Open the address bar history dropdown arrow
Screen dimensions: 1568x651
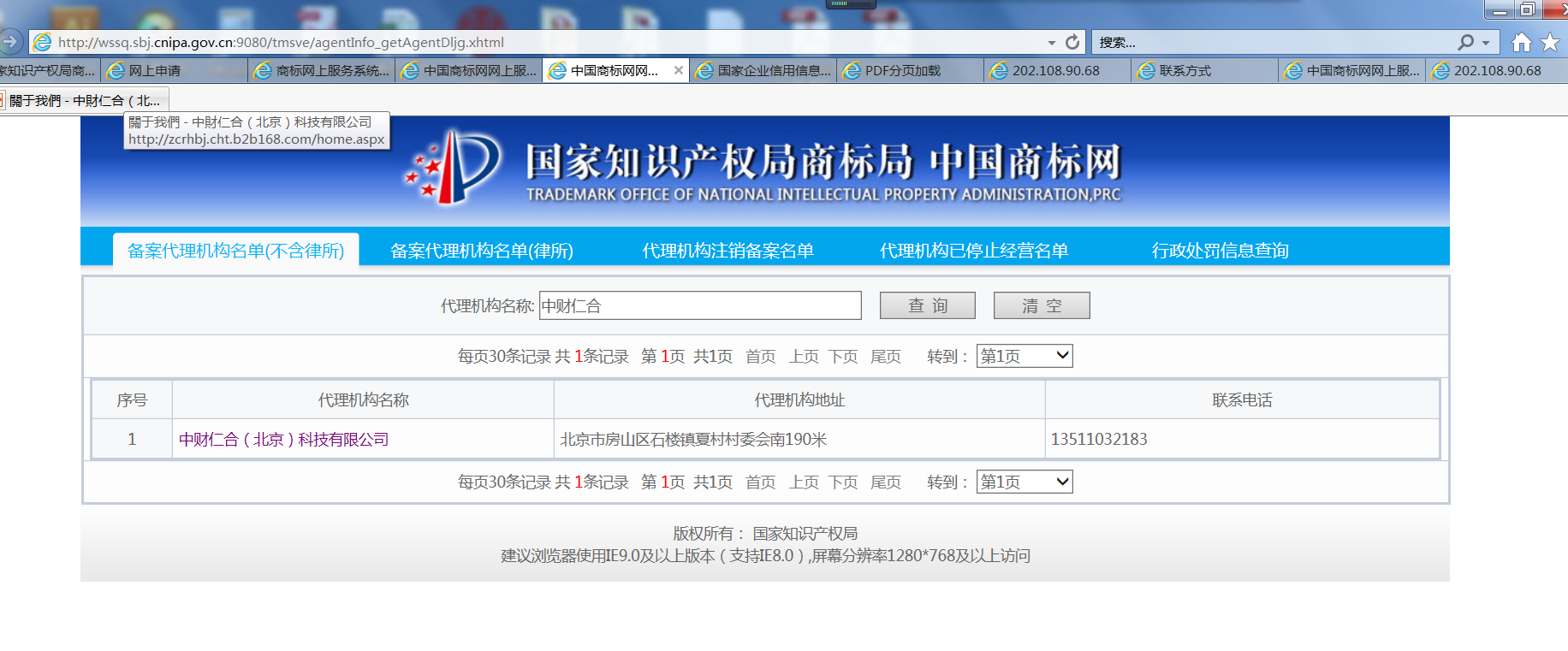point(1052,43)
